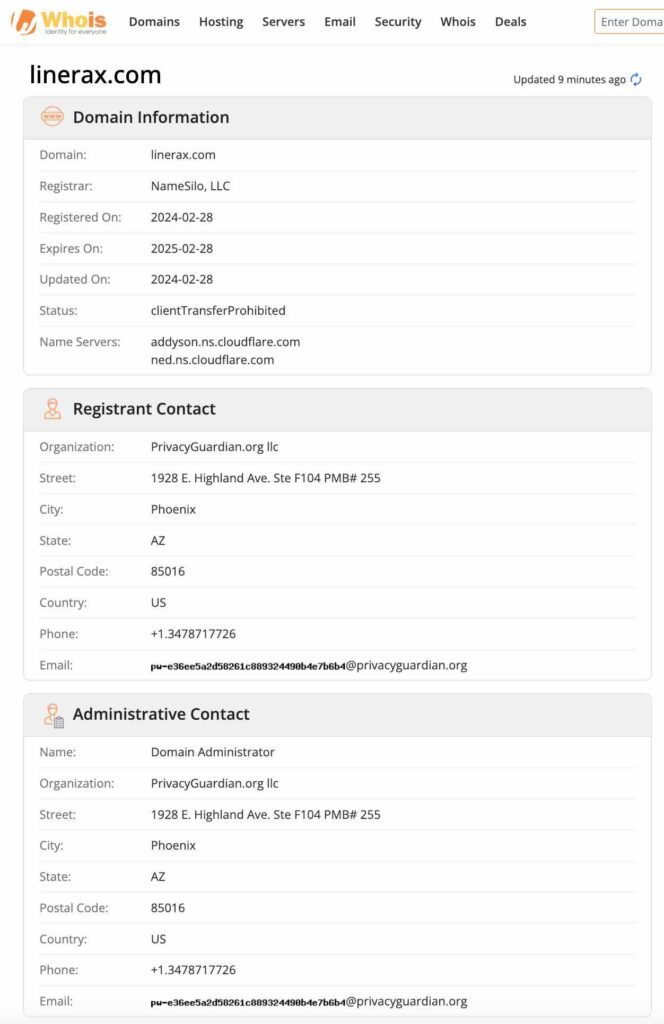The width and height of the screenshot is (664, 1024).
Task: Click the globe icon beside Domain Information
Action: [51, 117]
